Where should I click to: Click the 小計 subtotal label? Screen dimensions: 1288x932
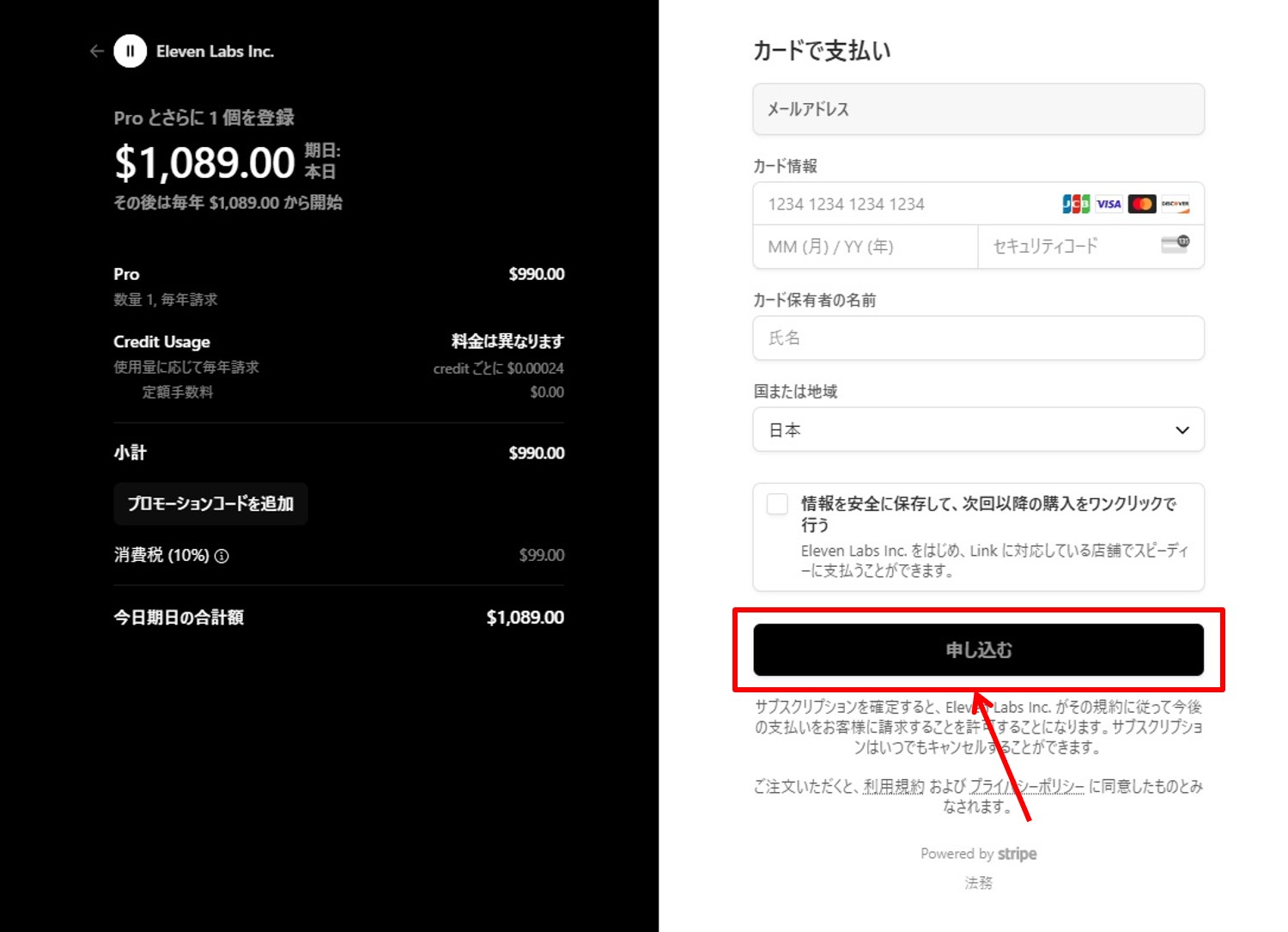click(131, 453)
